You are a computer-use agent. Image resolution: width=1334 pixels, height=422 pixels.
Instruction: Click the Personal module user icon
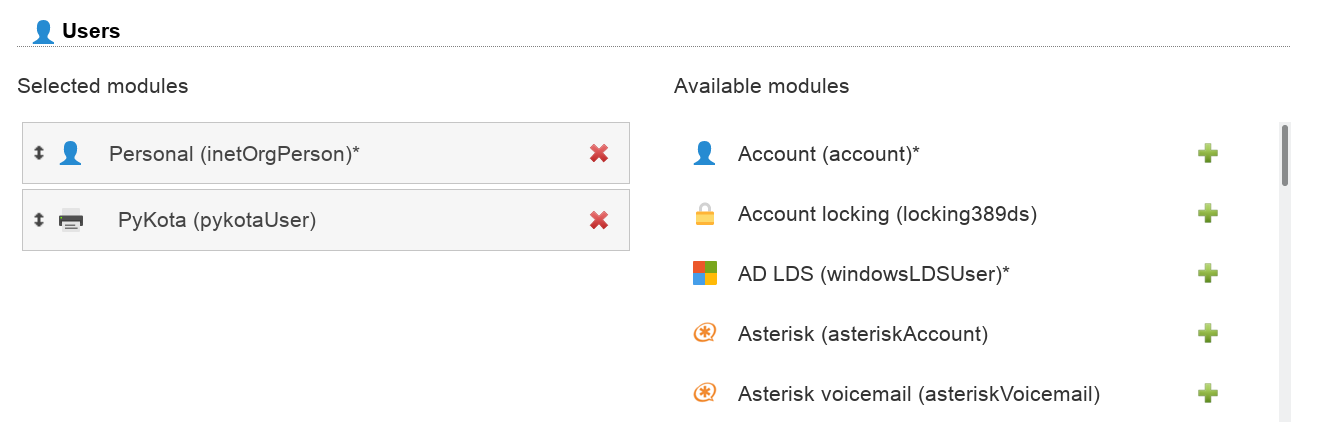[70, 153]
